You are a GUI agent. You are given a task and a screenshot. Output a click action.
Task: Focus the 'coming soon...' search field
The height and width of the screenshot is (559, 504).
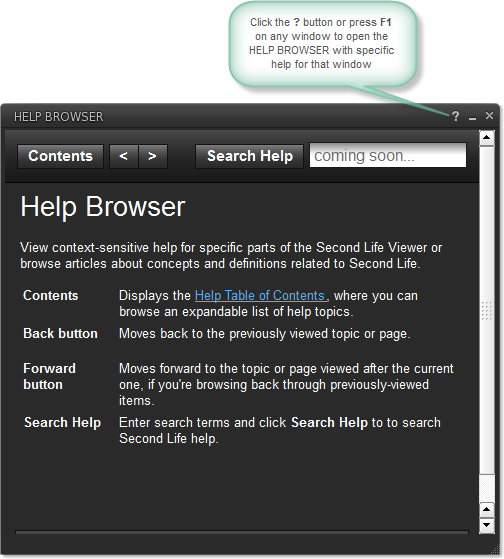(388, 155)
